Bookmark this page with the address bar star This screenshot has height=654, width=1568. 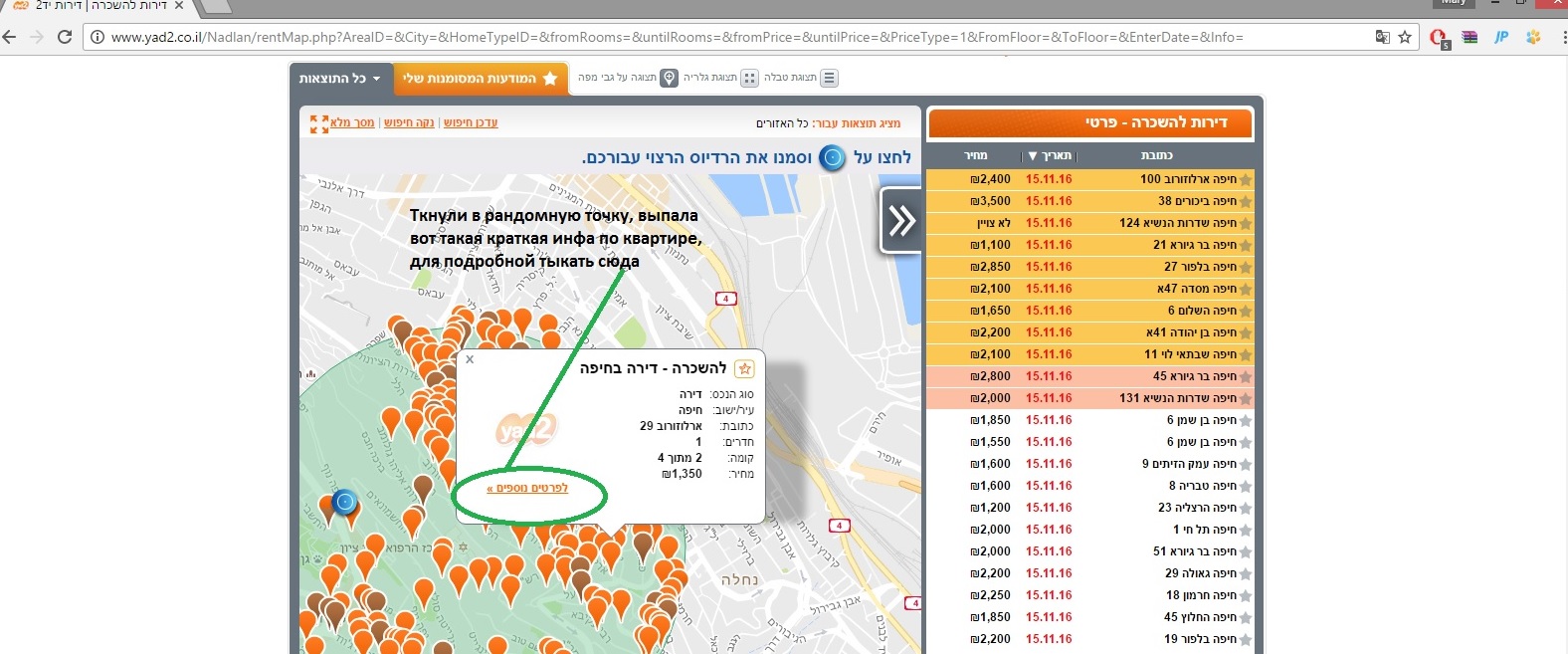coord(1405,37)
